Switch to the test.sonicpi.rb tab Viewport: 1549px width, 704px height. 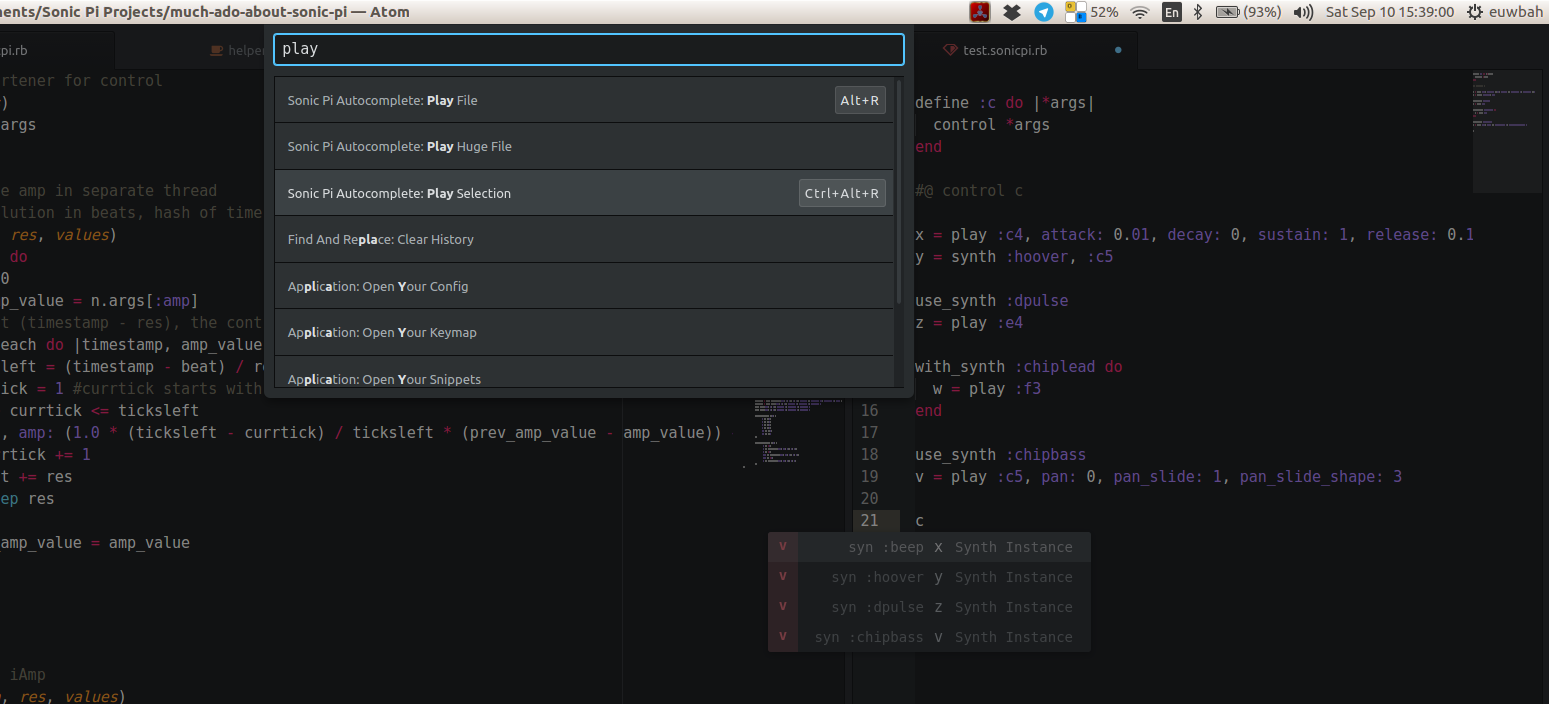(1005, 50)
